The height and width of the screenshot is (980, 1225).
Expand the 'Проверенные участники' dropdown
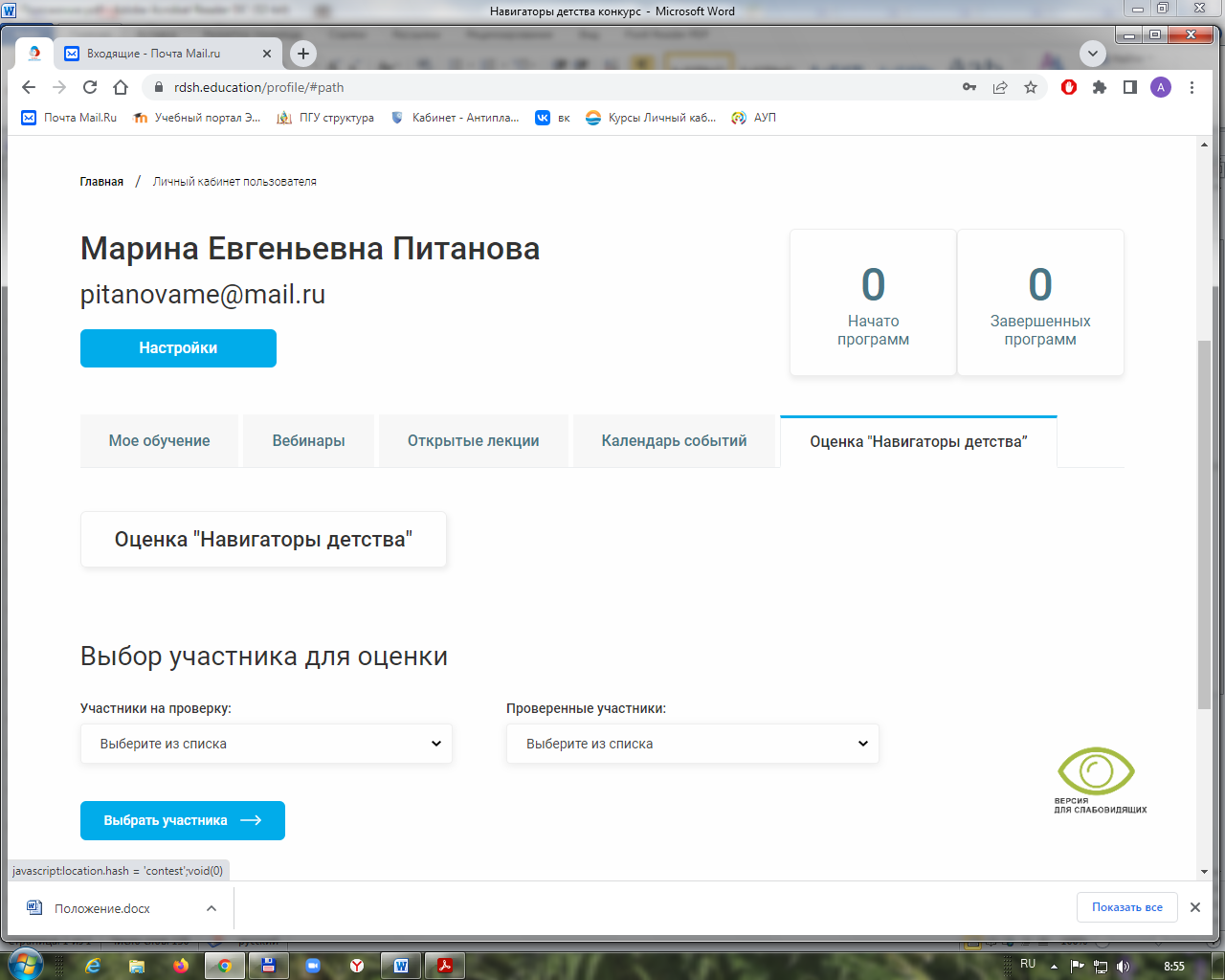pyautogui.click(x=692, y=744)
